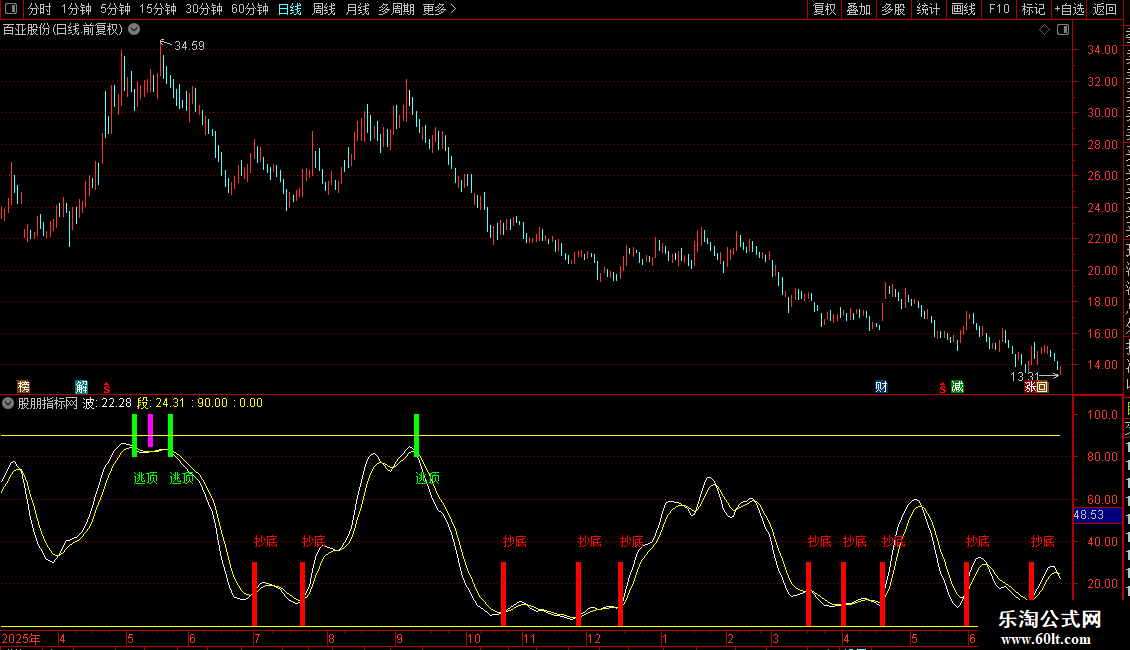Viewport: 1130px width, 650px height.
Task: Open the 财 financial report marker
Action: [x=881, y=387]
